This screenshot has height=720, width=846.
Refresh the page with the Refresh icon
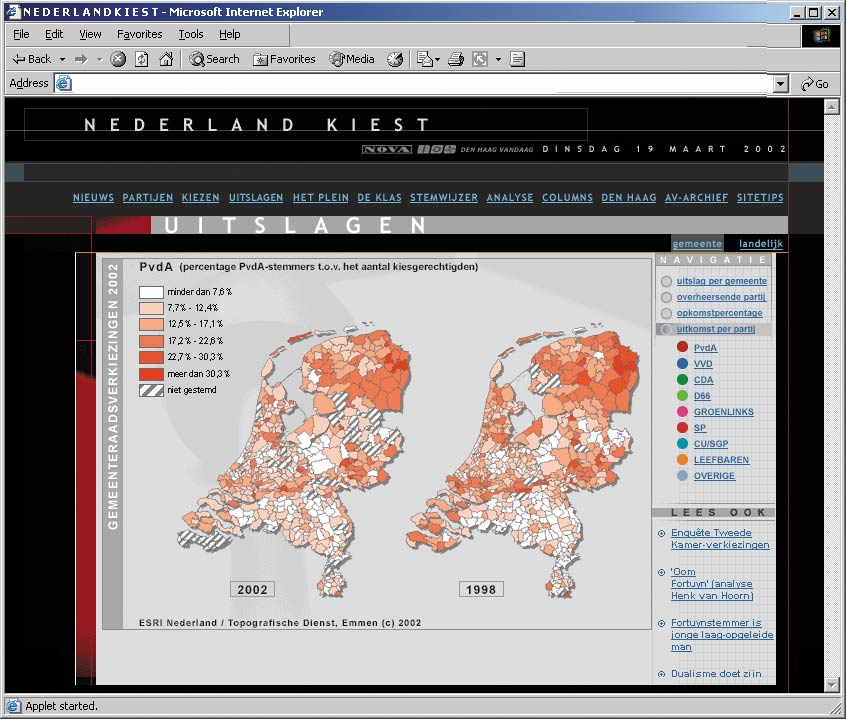point(142,59)
